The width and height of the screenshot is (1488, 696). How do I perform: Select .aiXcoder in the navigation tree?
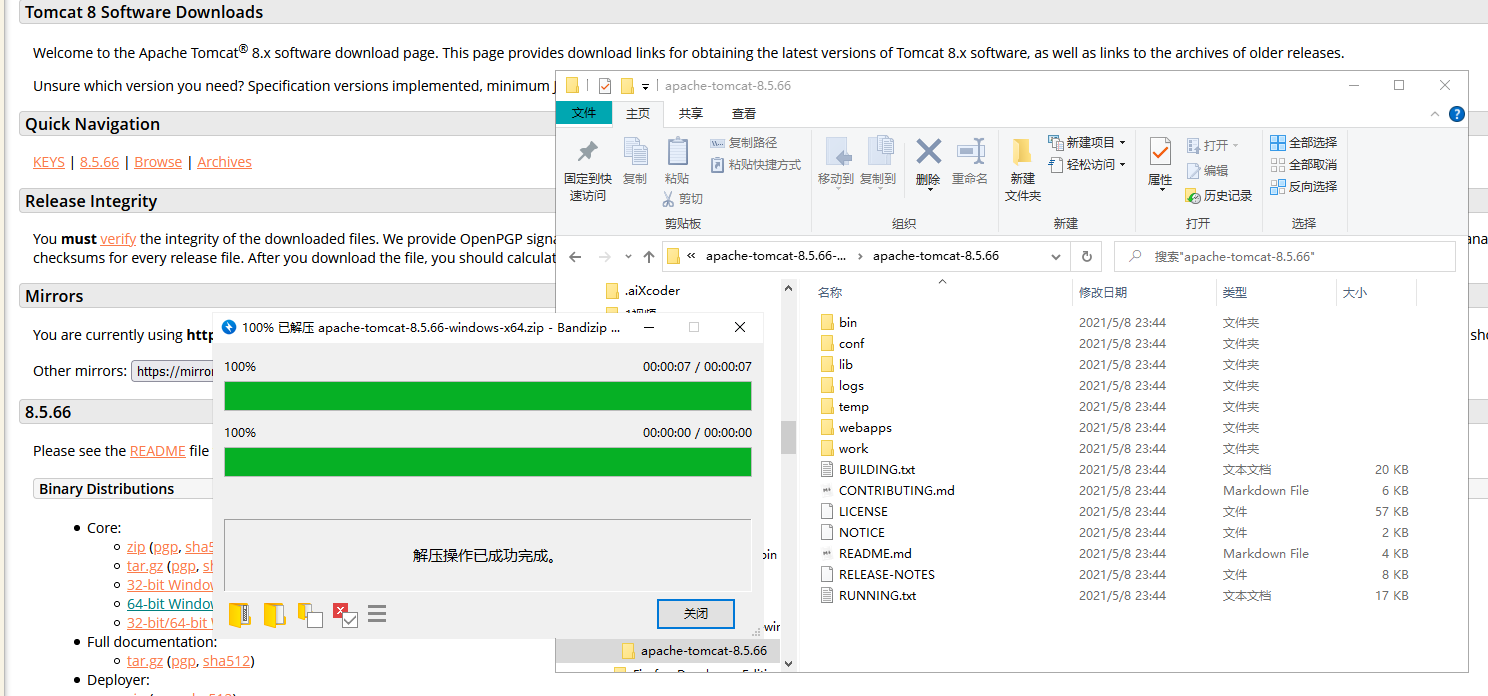coord(652,291)
